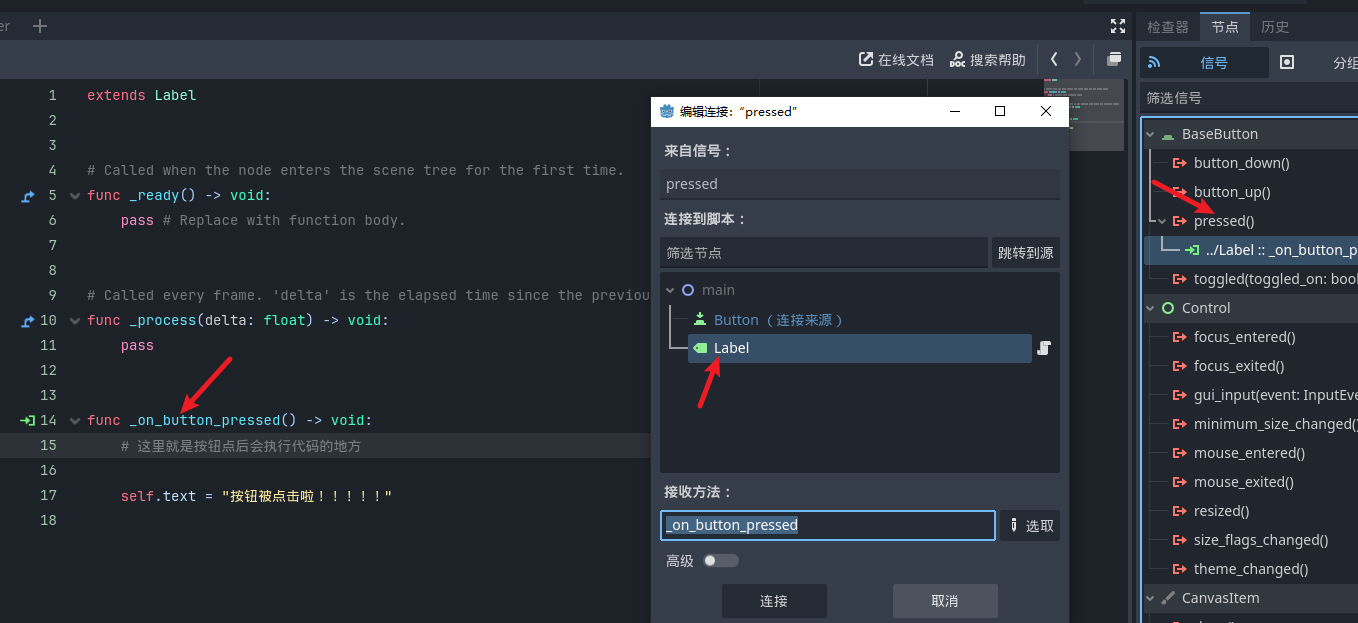Go back to previous script location
Image resolution: width=1358 pixels, height=623 pixels.
tap(1054, 60)
